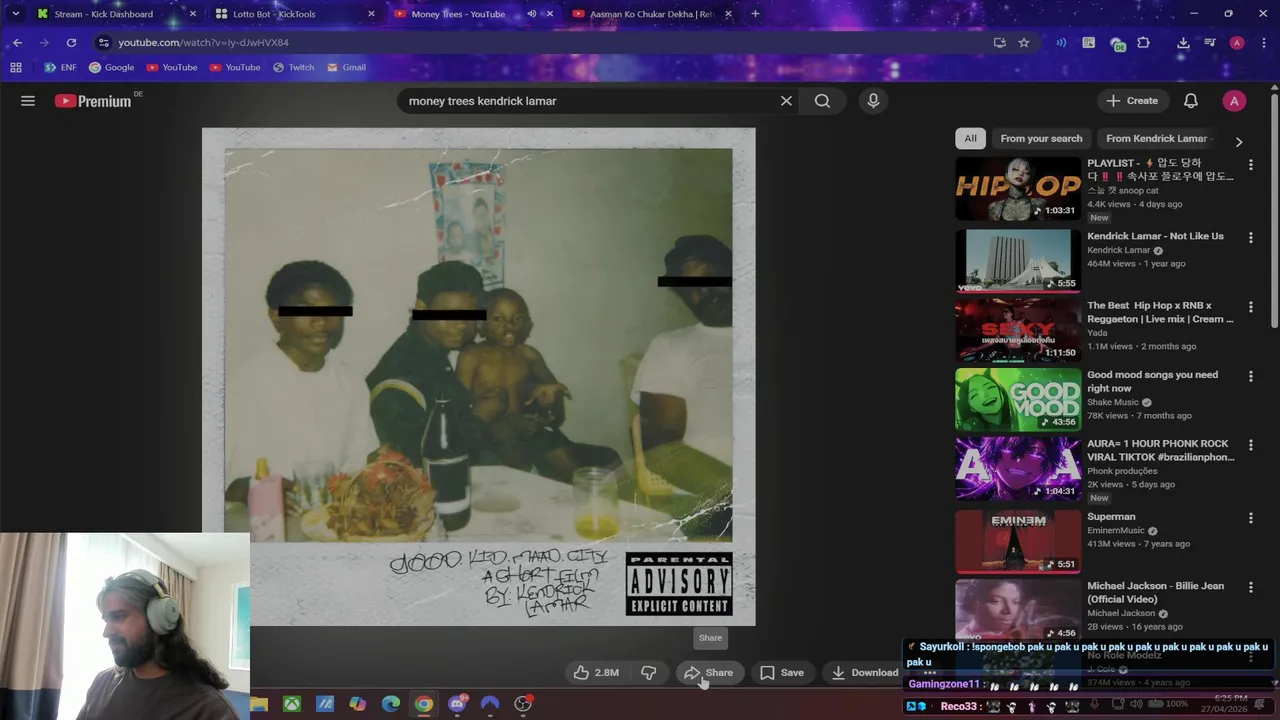Install app icon in address bar

pyautogui.click(x=999, y=43)
